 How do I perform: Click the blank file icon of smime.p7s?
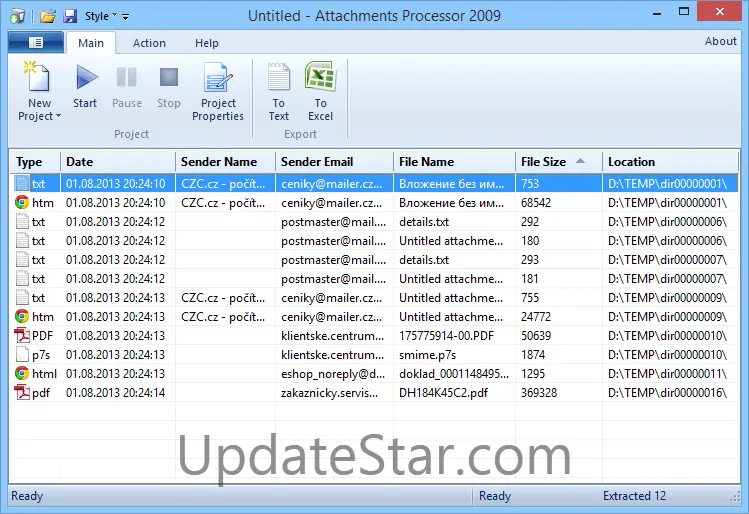[x=22, y=354]
